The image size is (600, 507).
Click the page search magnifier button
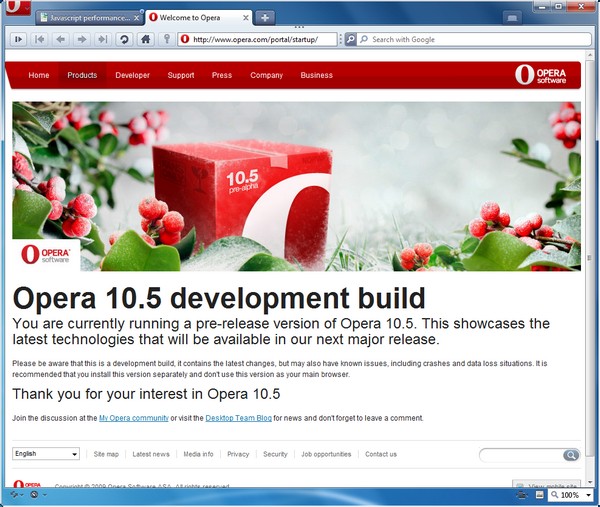click(571, 455)
